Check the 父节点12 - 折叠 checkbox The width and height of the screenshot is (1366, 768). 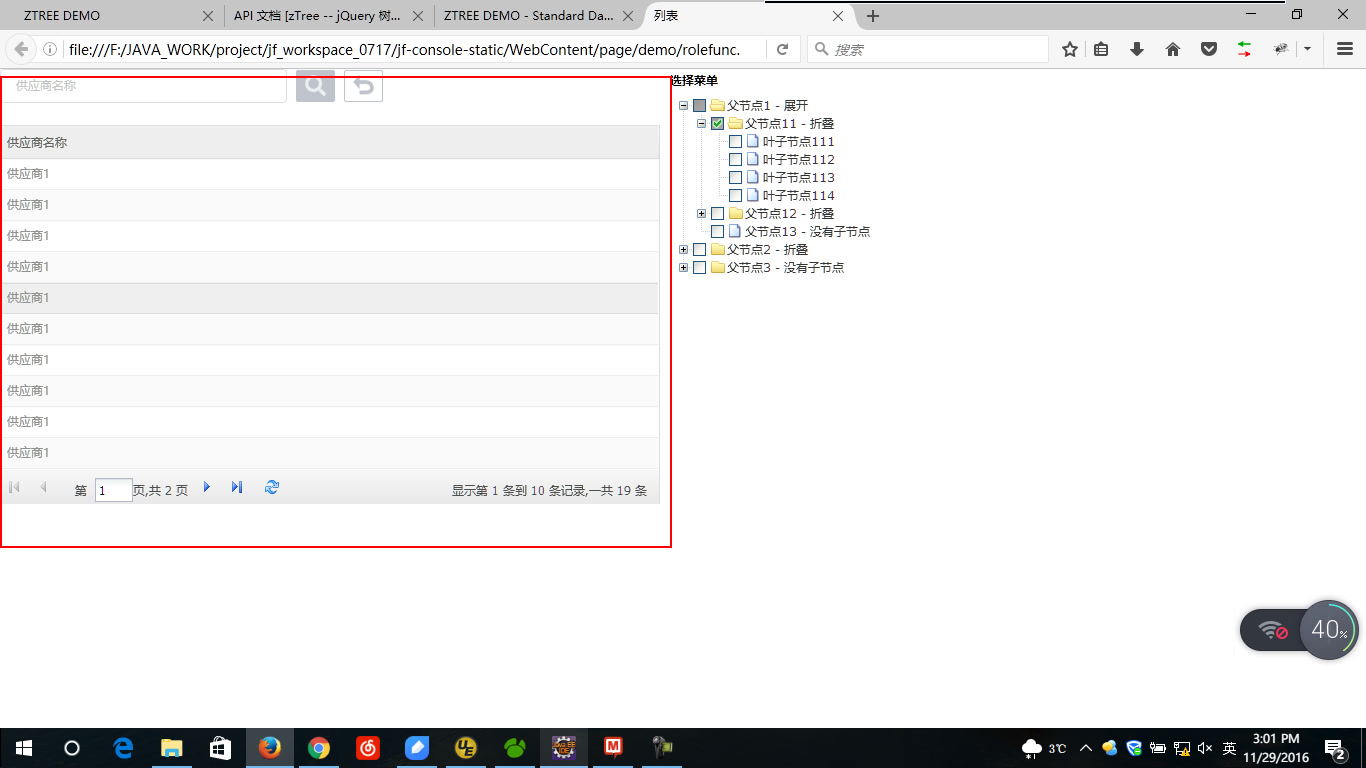717,214
